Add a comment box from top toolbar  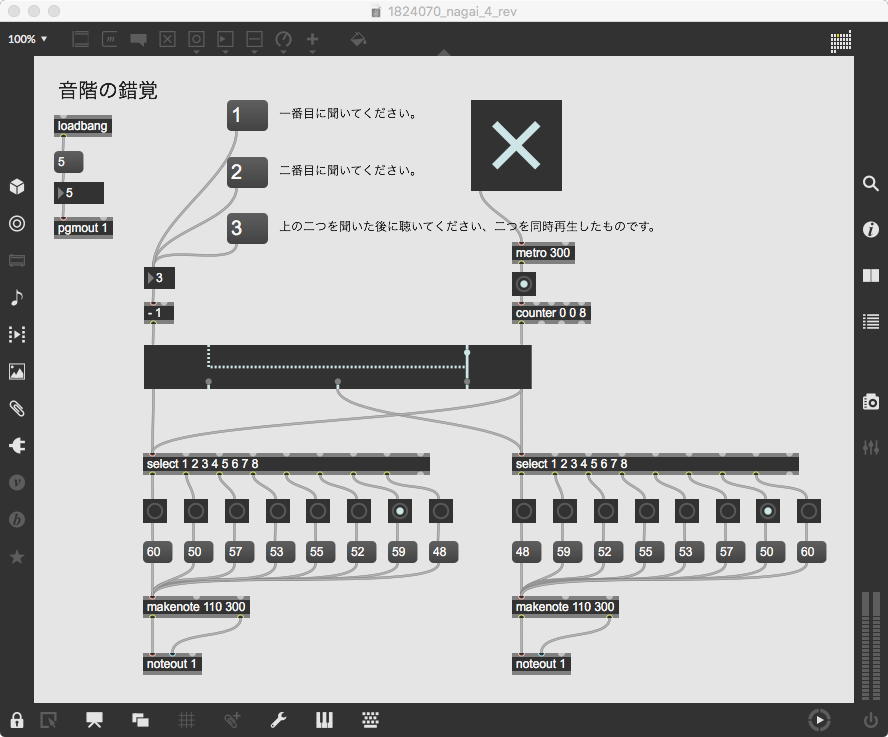(138, 39)
